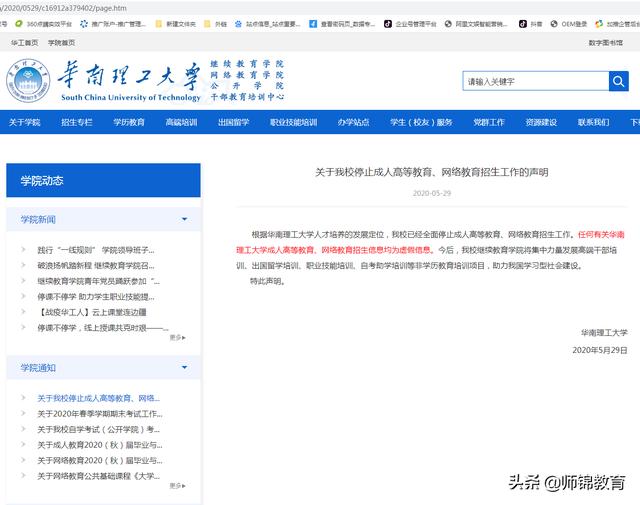Open the 职业技能培训 menu
The height and width of the screenshot is (505, 640).
(x=293, y=122)
